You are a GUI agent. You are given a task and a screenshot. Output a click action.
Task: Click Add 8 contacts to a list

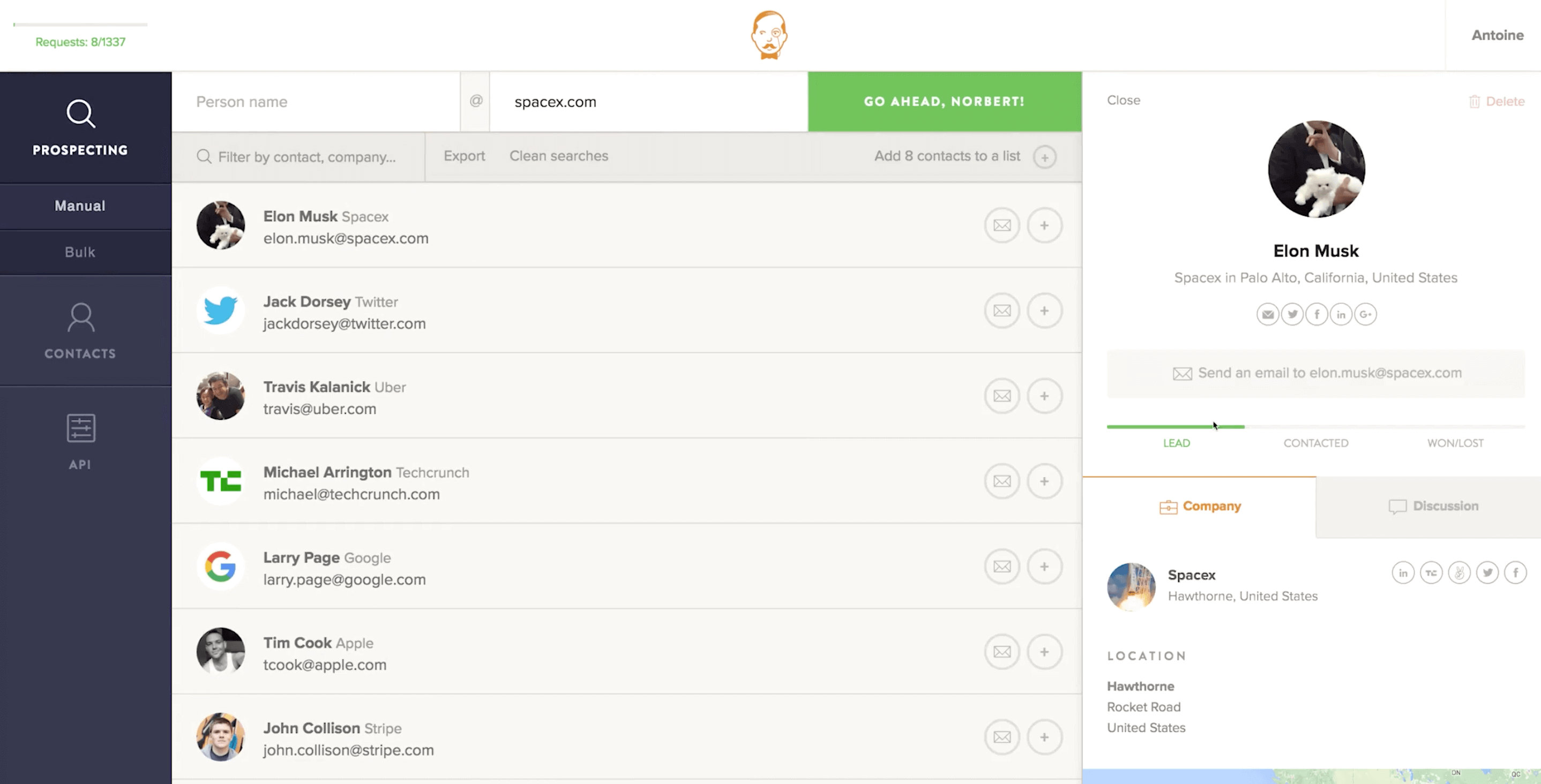[947, 156]
